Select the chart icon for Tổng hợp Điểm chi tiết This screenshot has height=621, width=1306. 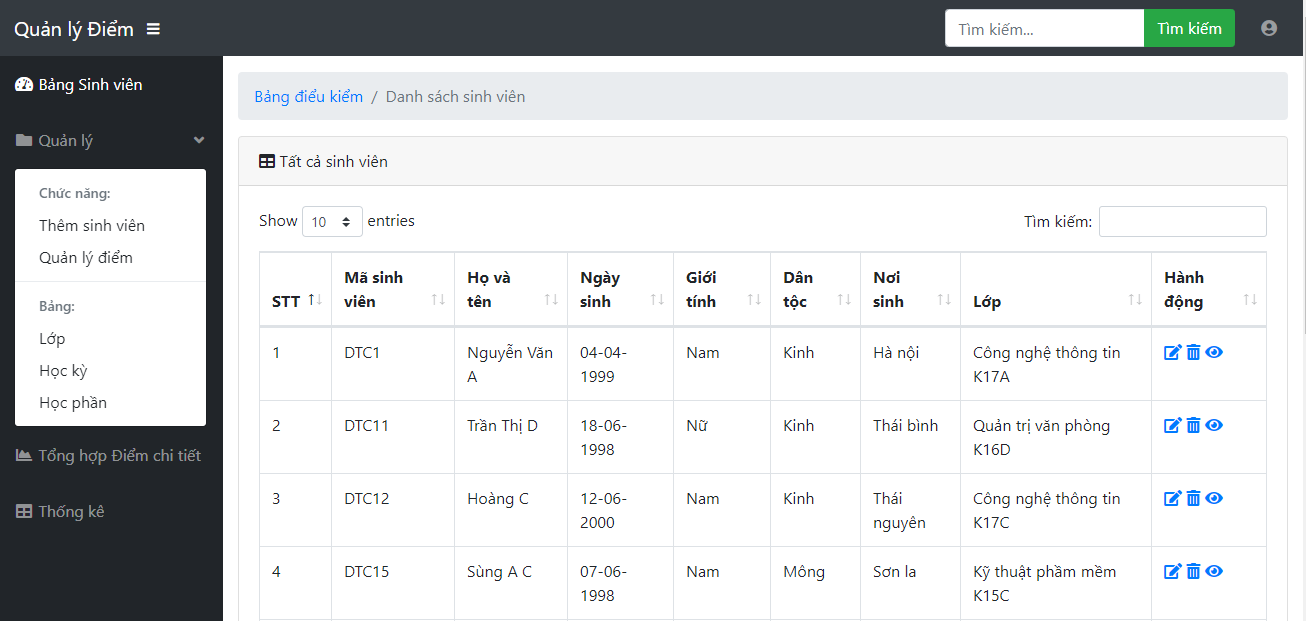22,455
